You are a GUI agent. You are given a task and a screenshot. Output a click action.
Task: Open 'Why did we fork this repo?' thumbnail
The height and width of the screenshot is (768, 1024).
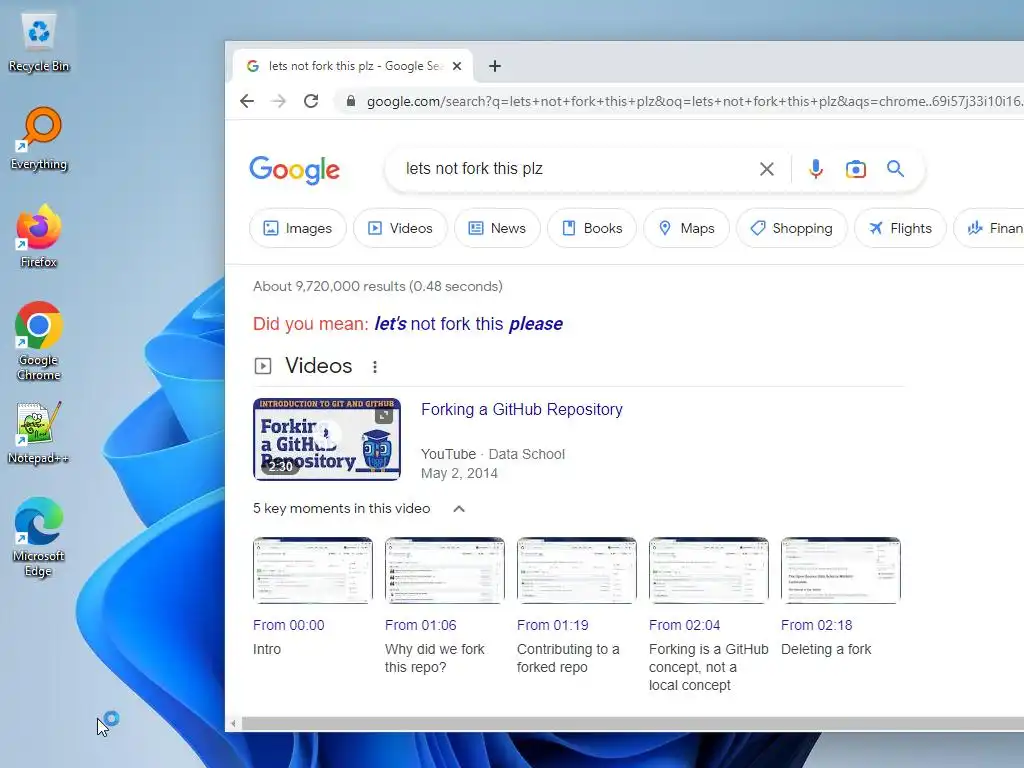pos(445,570)
